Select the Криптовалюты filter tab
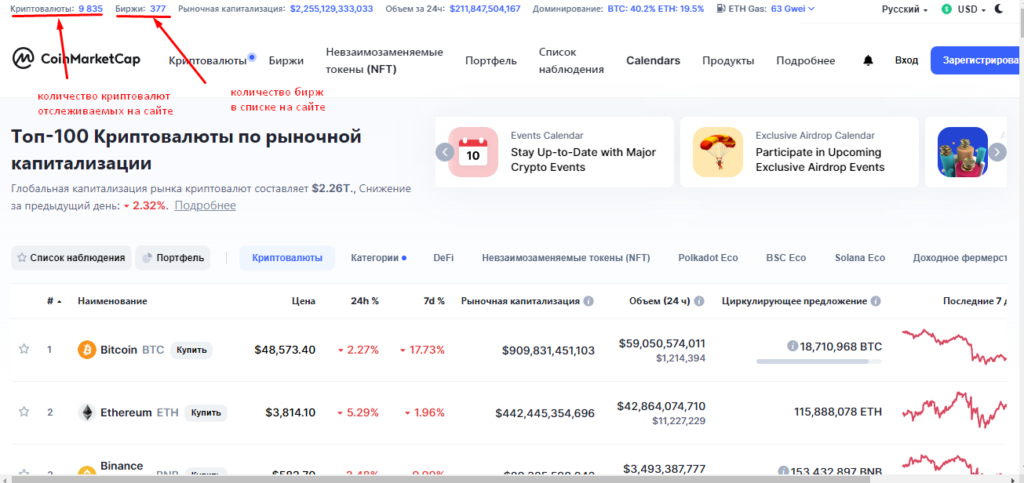This screenshot has width=1024, height=483. 287,258
